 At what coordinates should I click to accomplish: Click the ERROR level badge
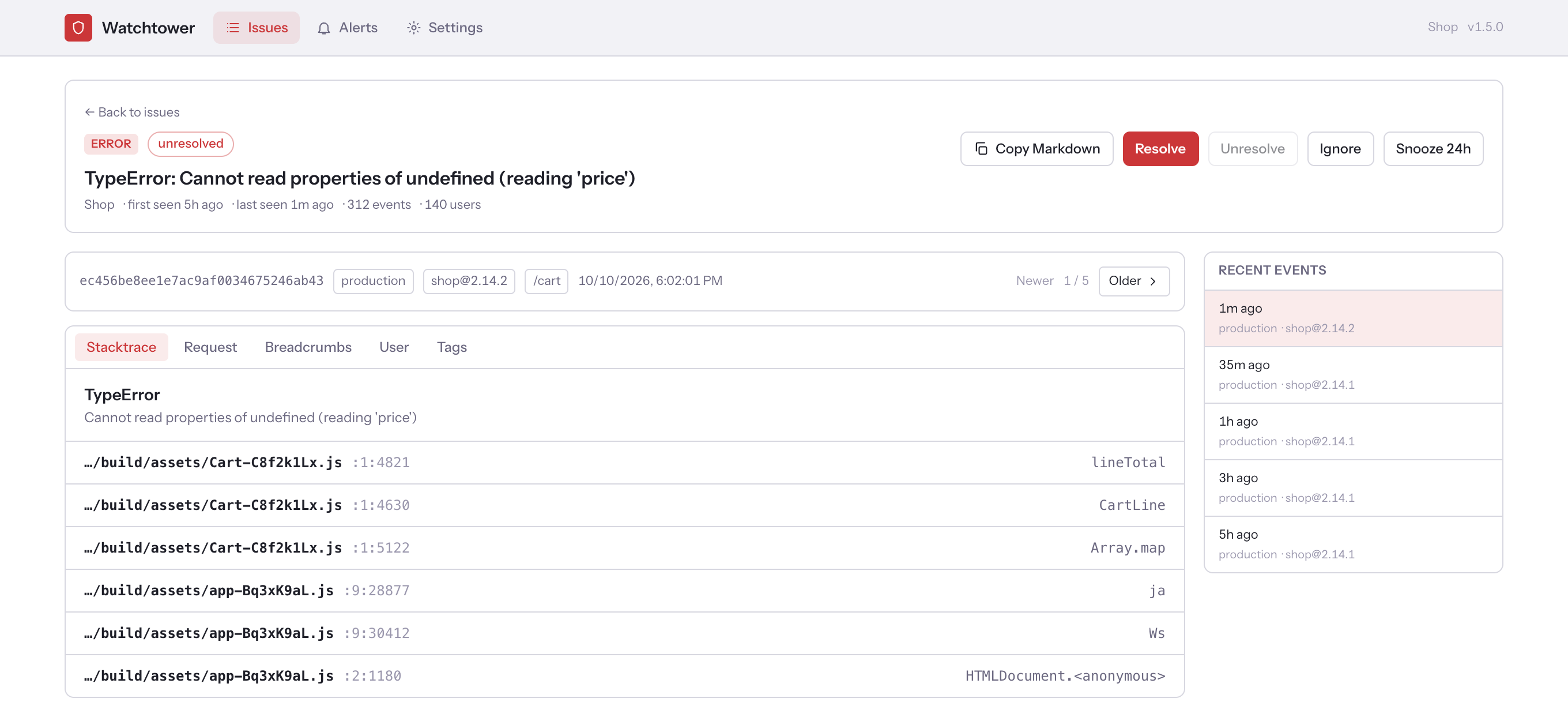coord(111,144)
